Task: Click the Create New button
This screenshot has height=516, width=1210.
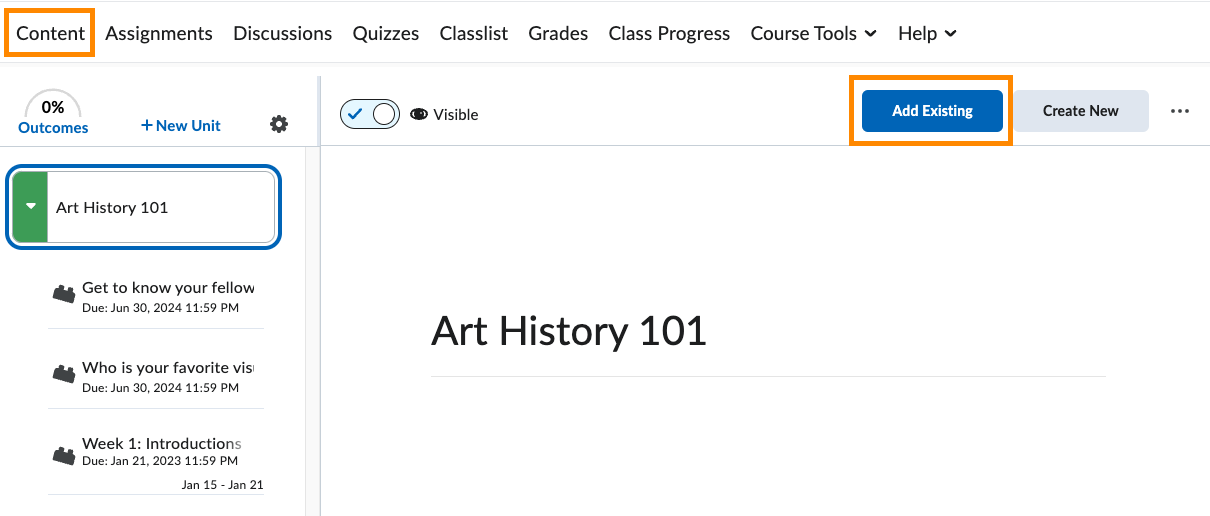Action: point(1080,111)
